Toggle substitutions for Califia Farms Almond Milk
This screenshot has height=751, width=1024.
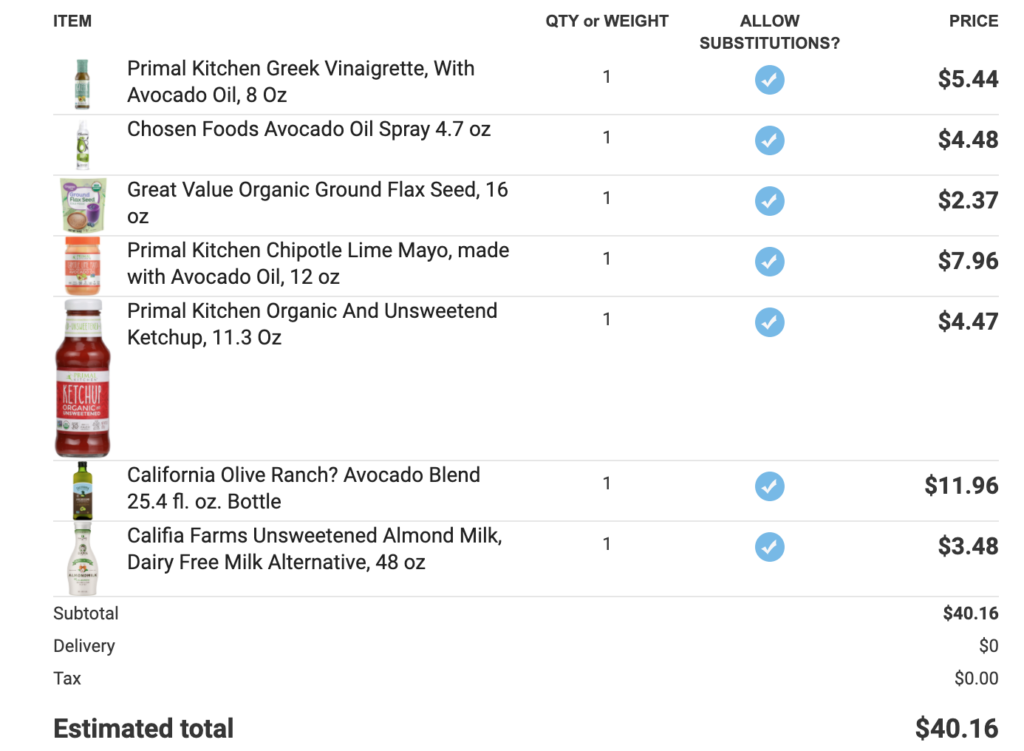tap(769, 547)
